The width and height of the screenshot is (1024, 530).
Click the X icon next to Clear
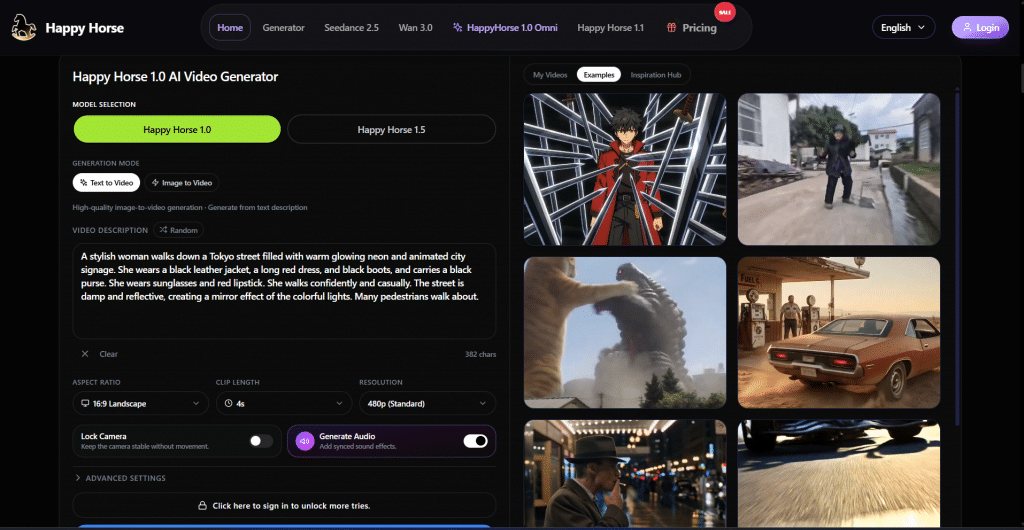pos(85,354)
